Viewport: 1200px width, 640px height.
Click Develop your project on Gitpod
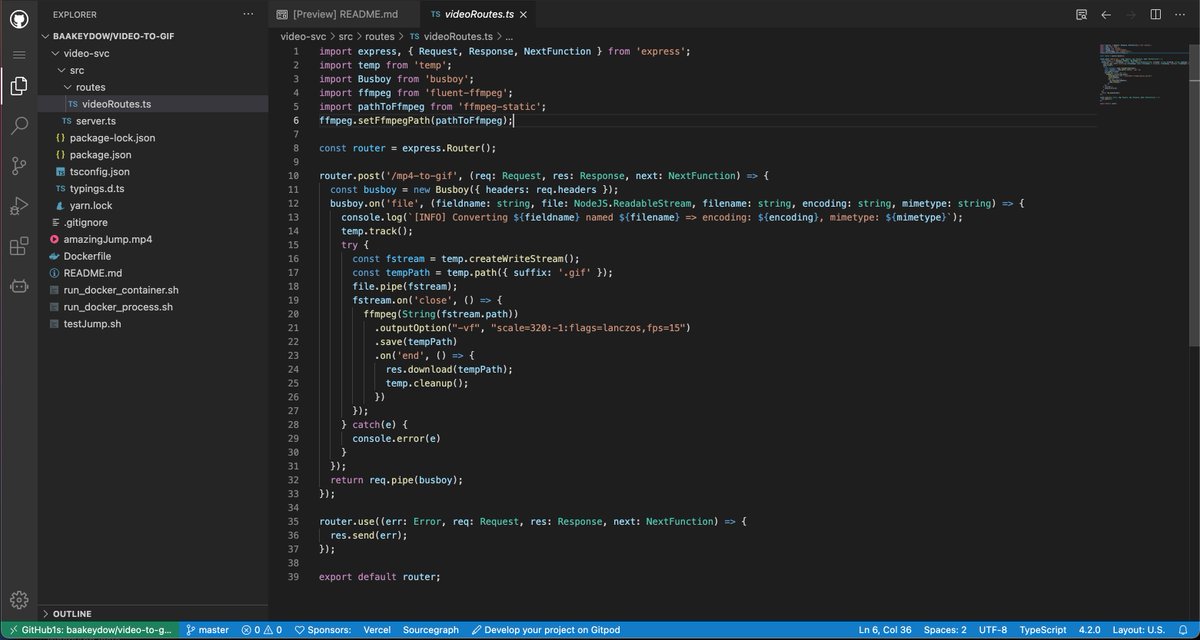pyautogui.click(x=545, y=630)
